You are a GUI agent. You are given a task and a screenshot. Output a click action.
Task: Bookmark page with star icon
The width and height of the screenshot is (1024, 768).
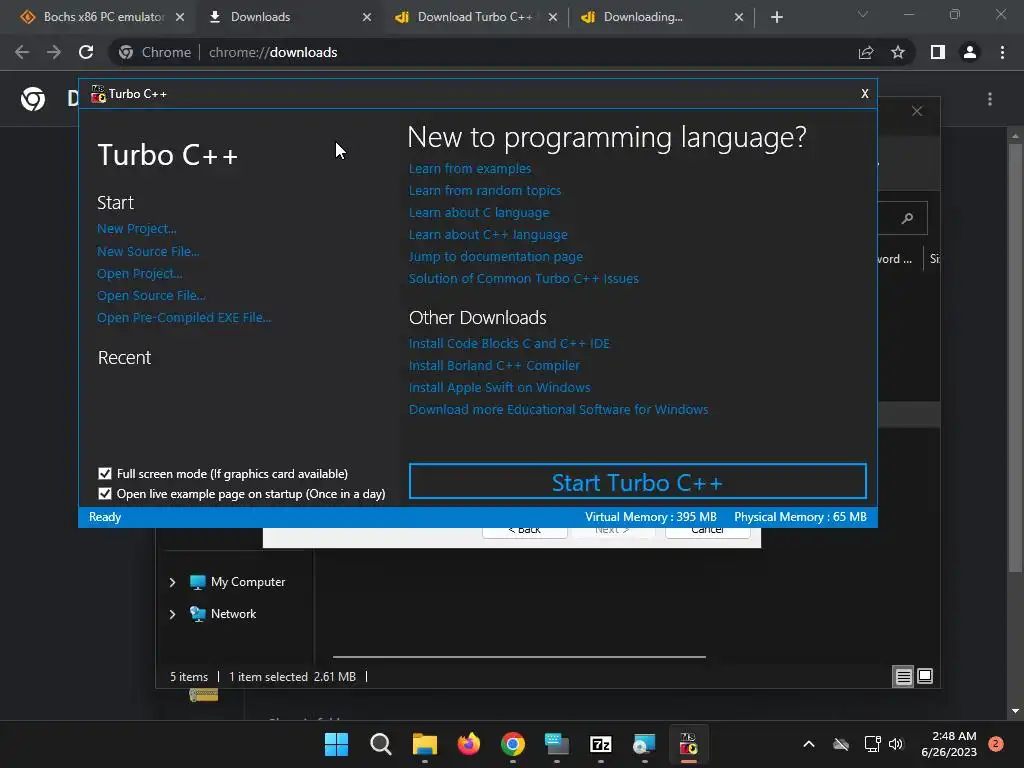(898, 52)
